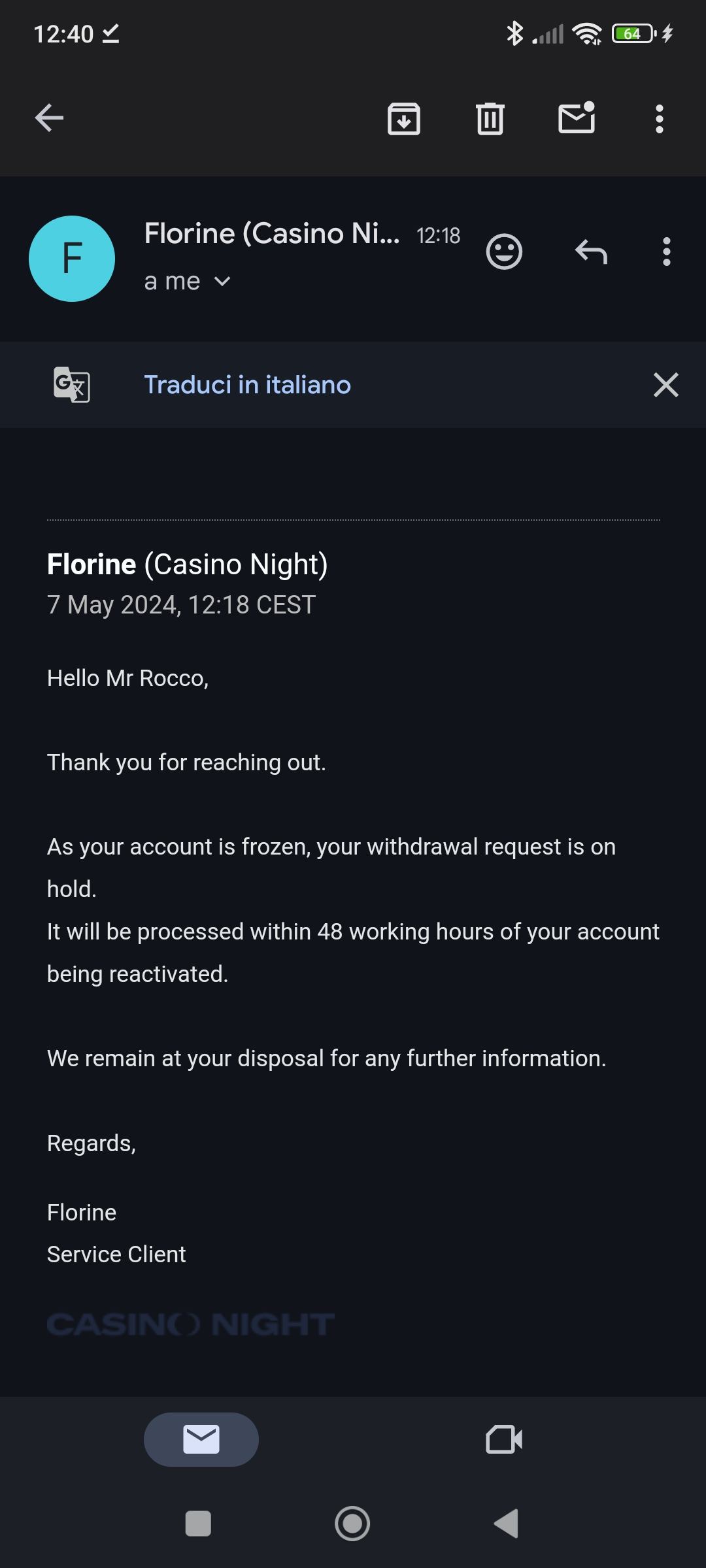706x1568 pixels.
Task: Tap the Android recent apps square button
Action: click(x=198, y=1524)
